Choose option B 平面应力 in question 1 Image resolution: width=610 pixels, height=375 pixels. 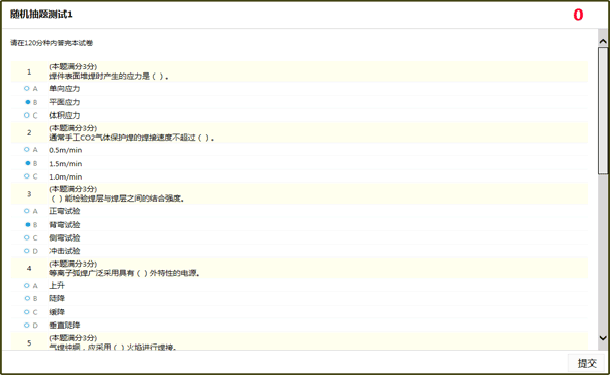pos(28,102)
